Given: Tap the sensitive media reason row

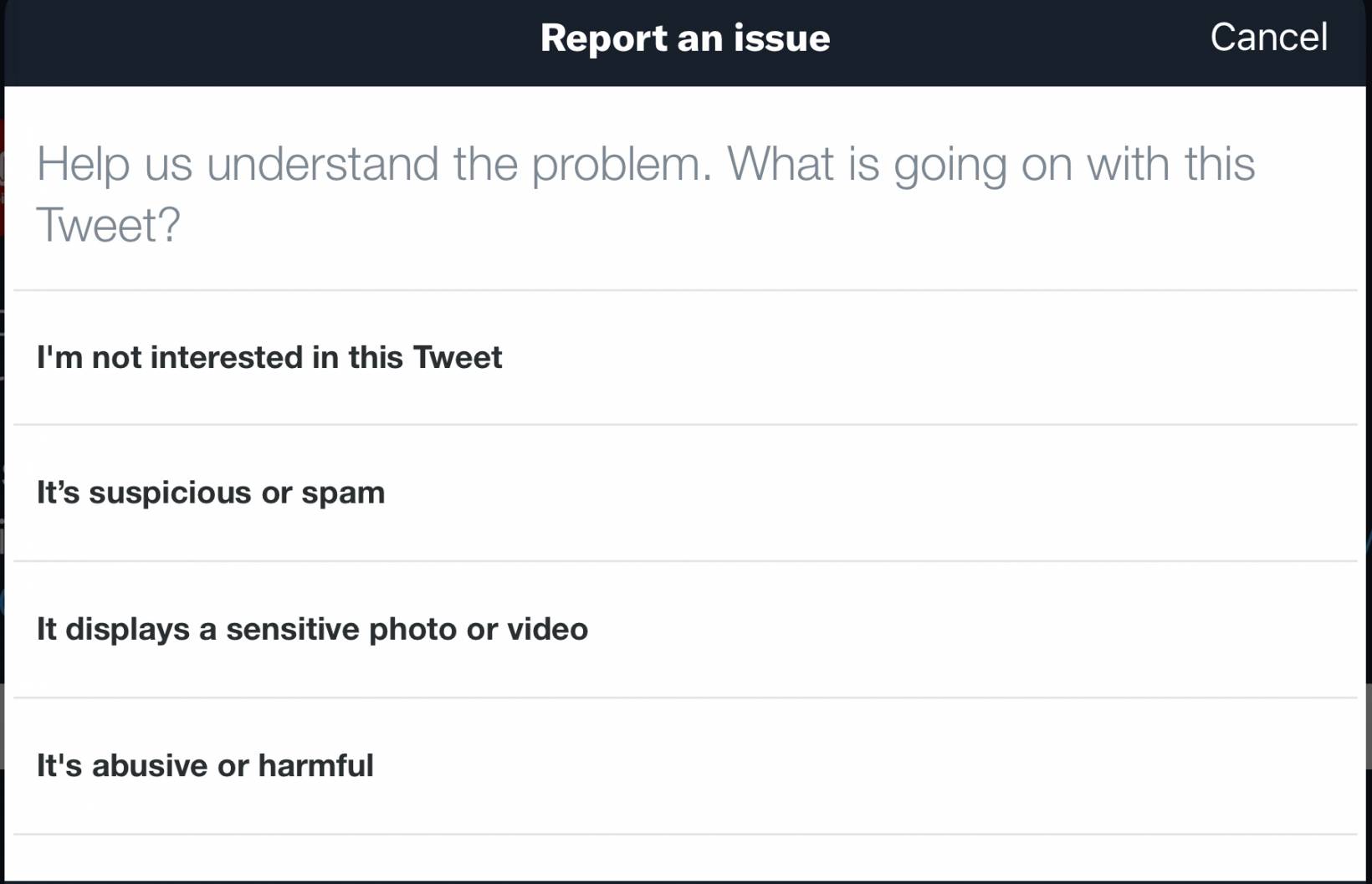Looking at the screenshot, I should click(x=684, y=630).
